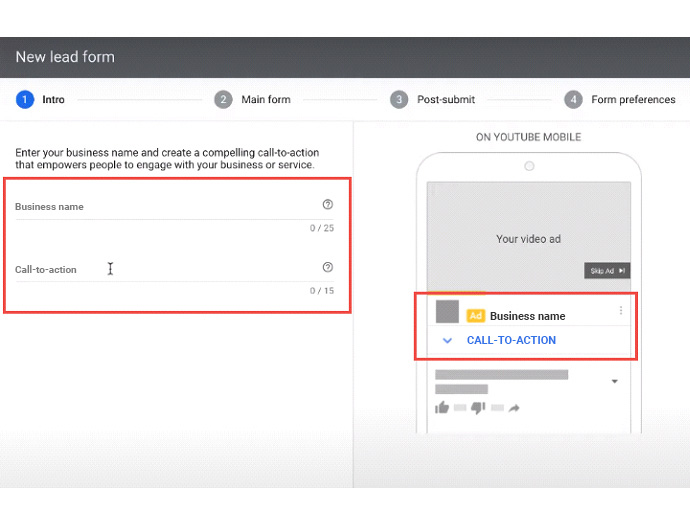Click thumbs up icon in preview
690x526 pixels.
442,408
